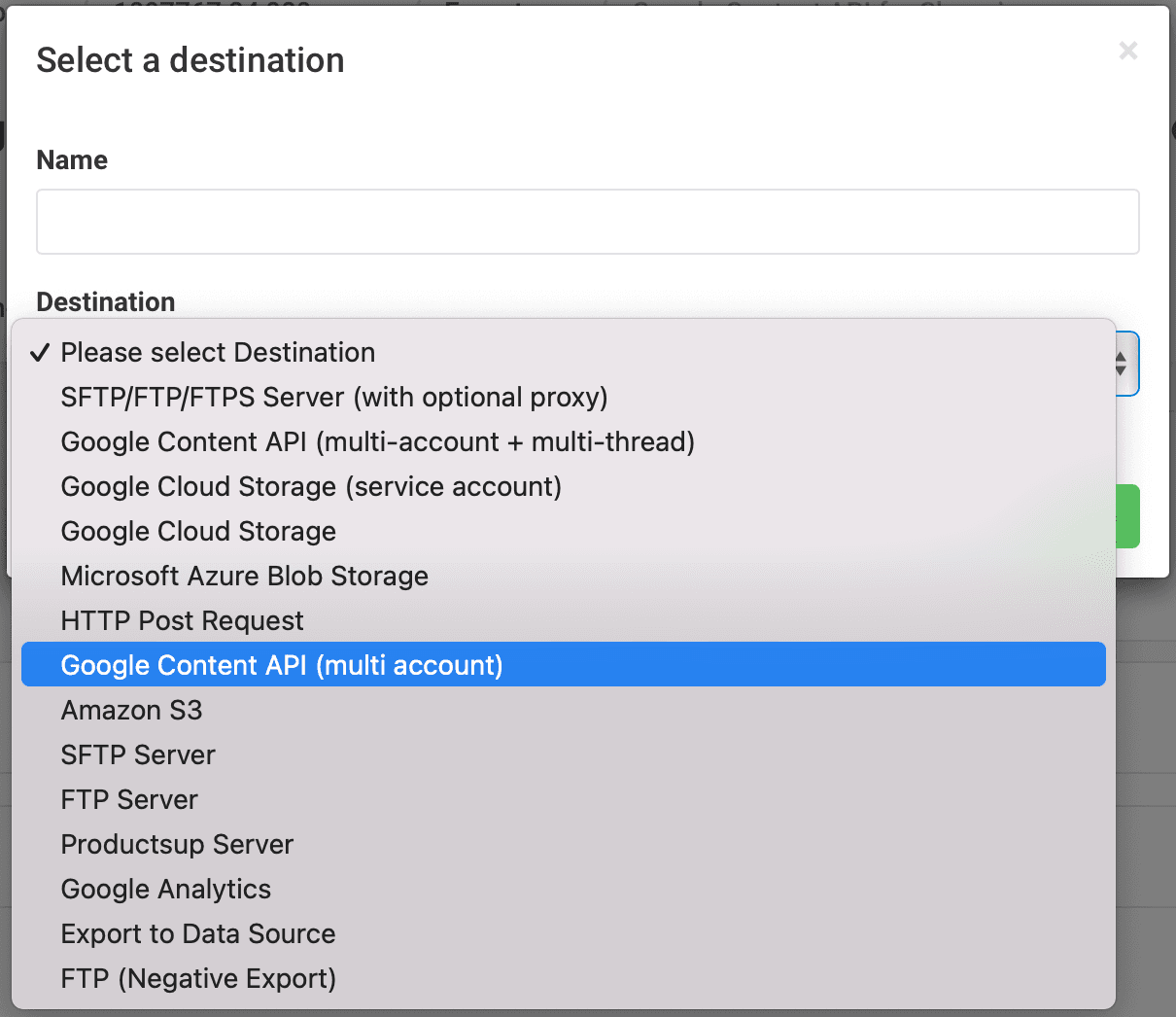Select 'Please select Destination' placeholder option
Screen dimensions: 1176x1017
tap(218, 353)
